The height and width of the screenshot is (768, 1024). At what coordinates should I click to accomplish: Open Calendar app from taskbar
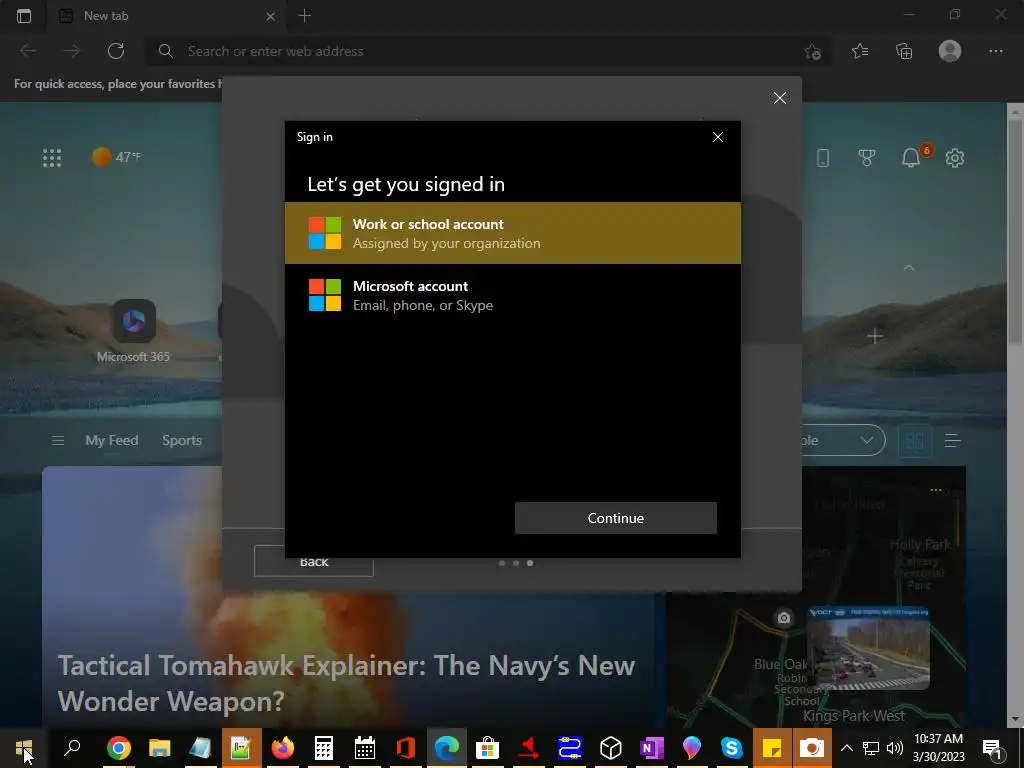point(364,748)
